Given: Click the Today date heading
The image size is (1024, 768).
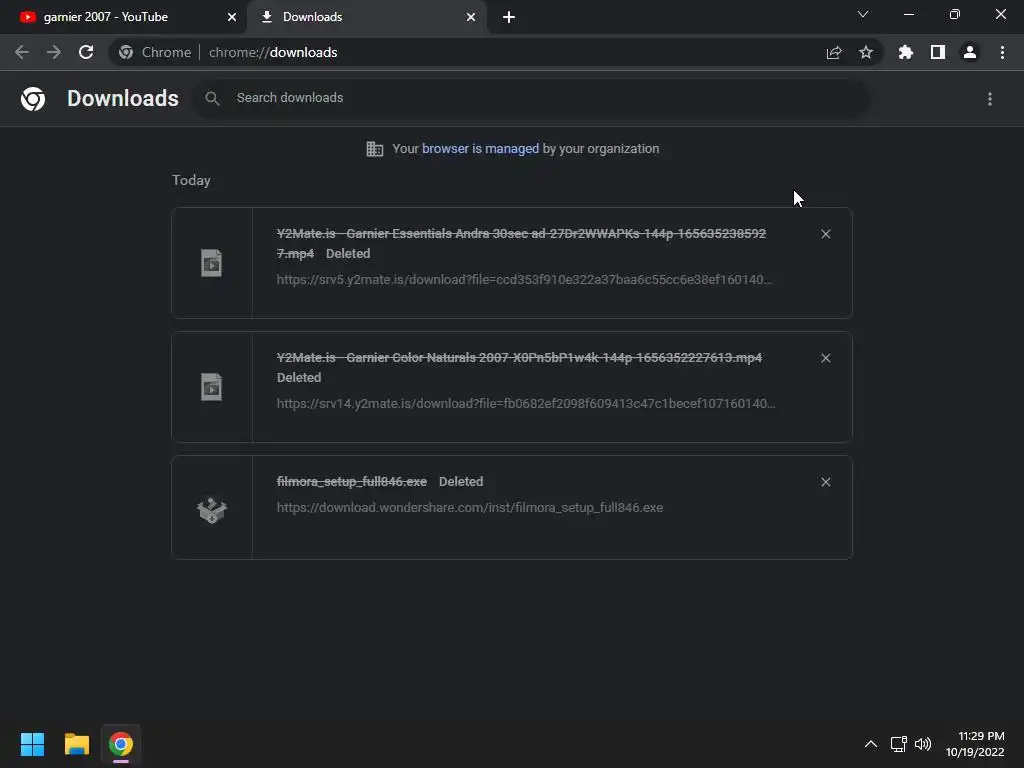Looking at the screenshot, I should coord(191,180).
